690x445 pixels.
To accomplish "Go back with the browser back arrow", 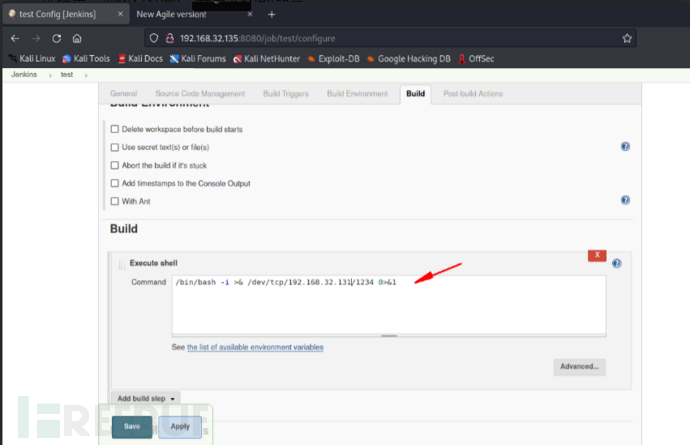I will click(x=15, y=39).
